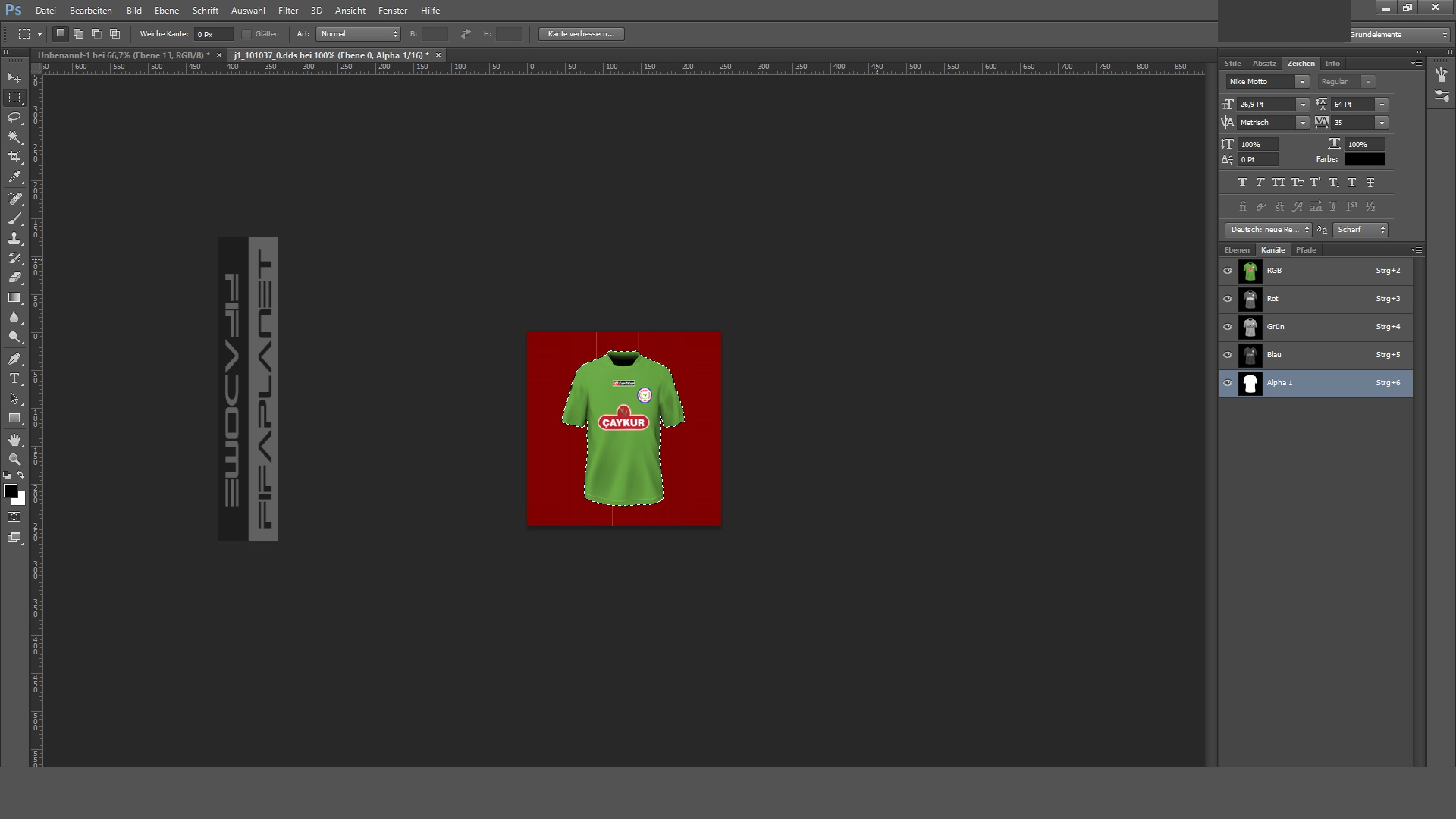Image resolution: width=1456 pixels, height=819 pixels.
Task: Select the Rectangle shape tool
Action: pos(14,418)
